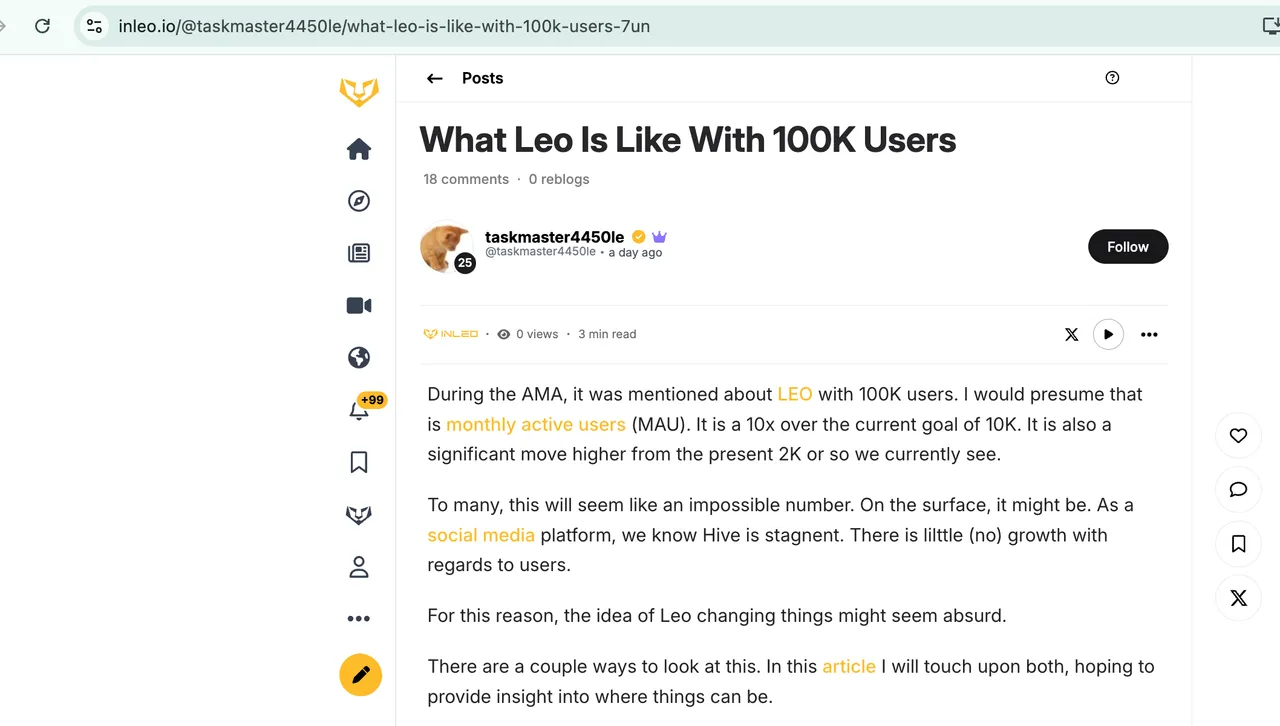Click the @taskmaster4450le handle
This screenshot has width=1280, height=726.
(540, 253)
